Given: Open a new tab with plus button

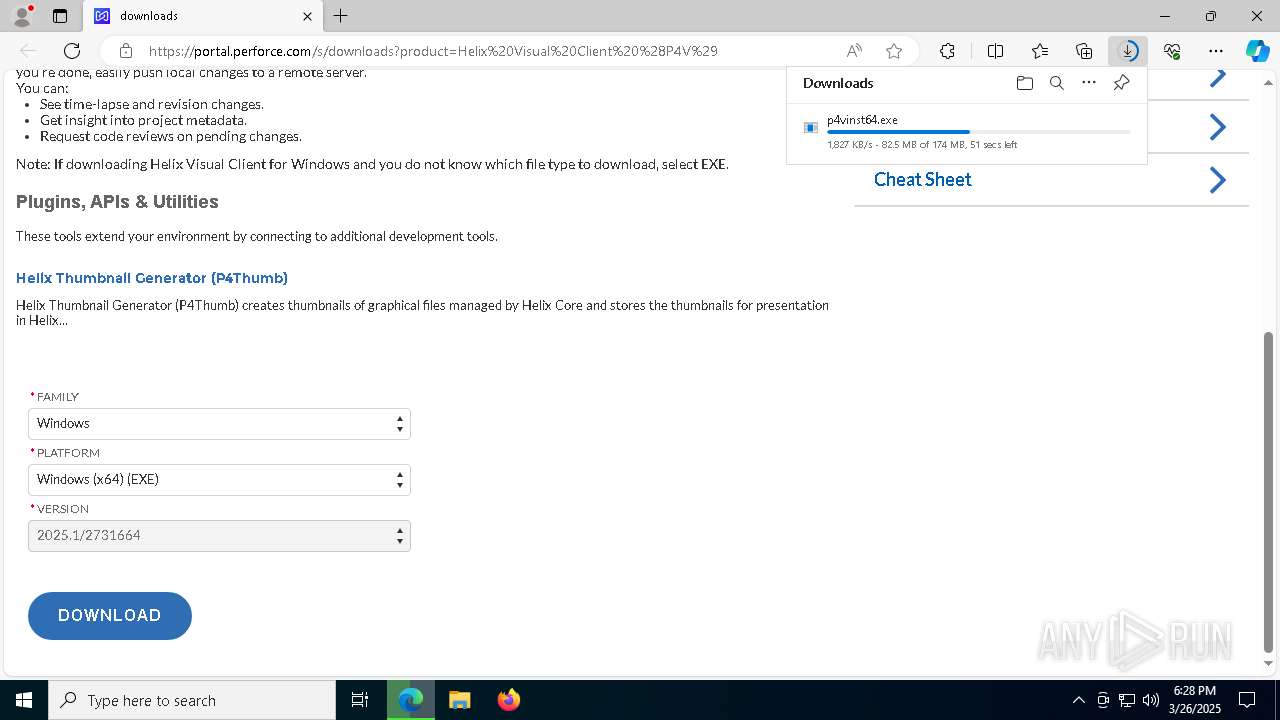Looking at the screenshot, I should click(341, 16).
